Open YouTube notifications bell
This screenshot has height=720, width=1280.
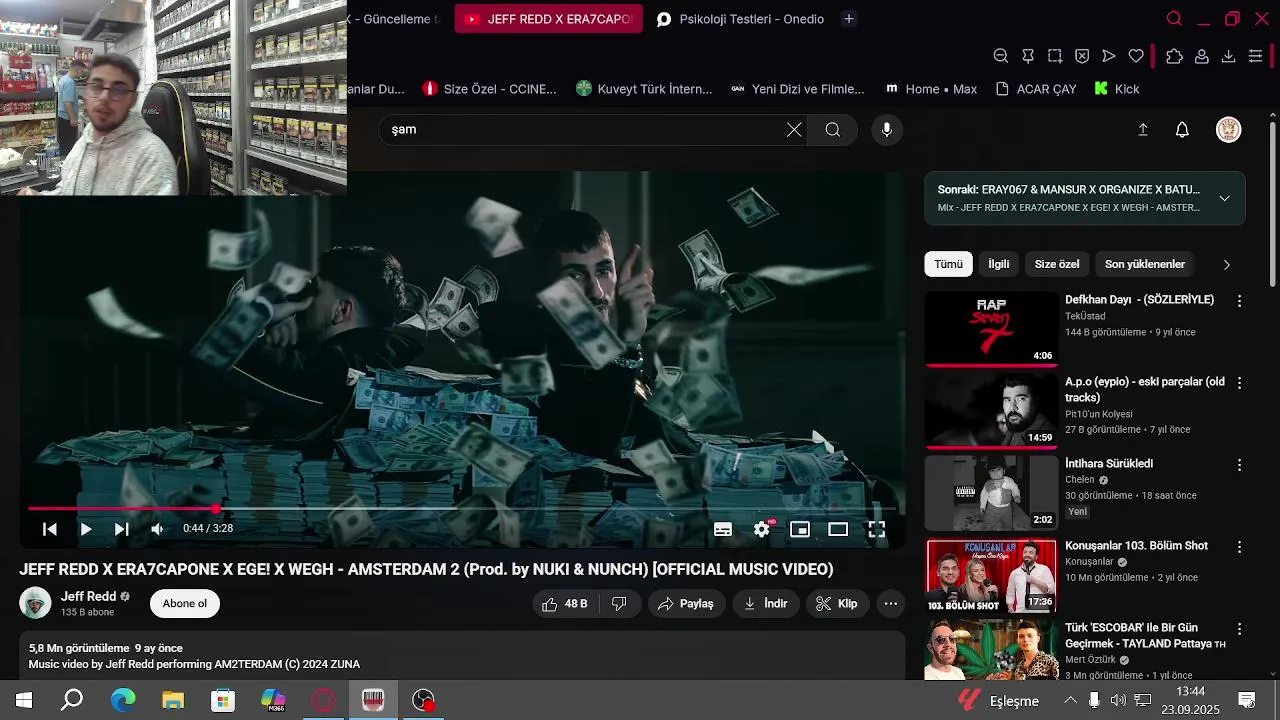pyautogui.click(x=1182, y=129)
